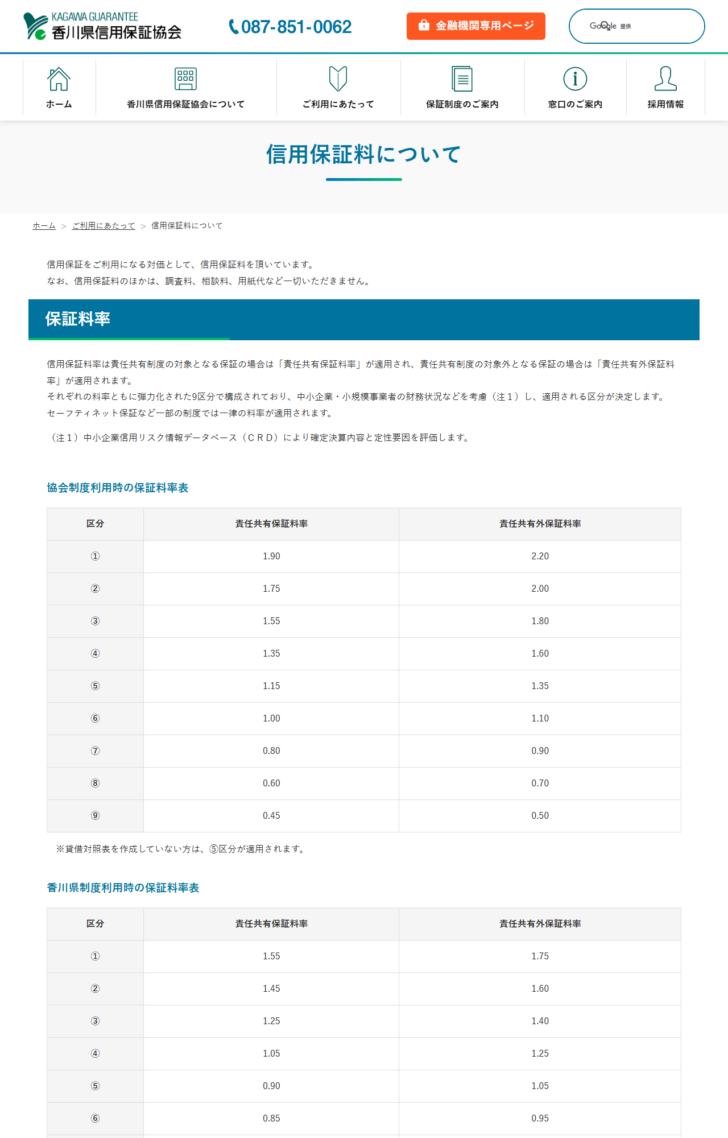Open 香川県信用保証協会について menu

(186, 105)
